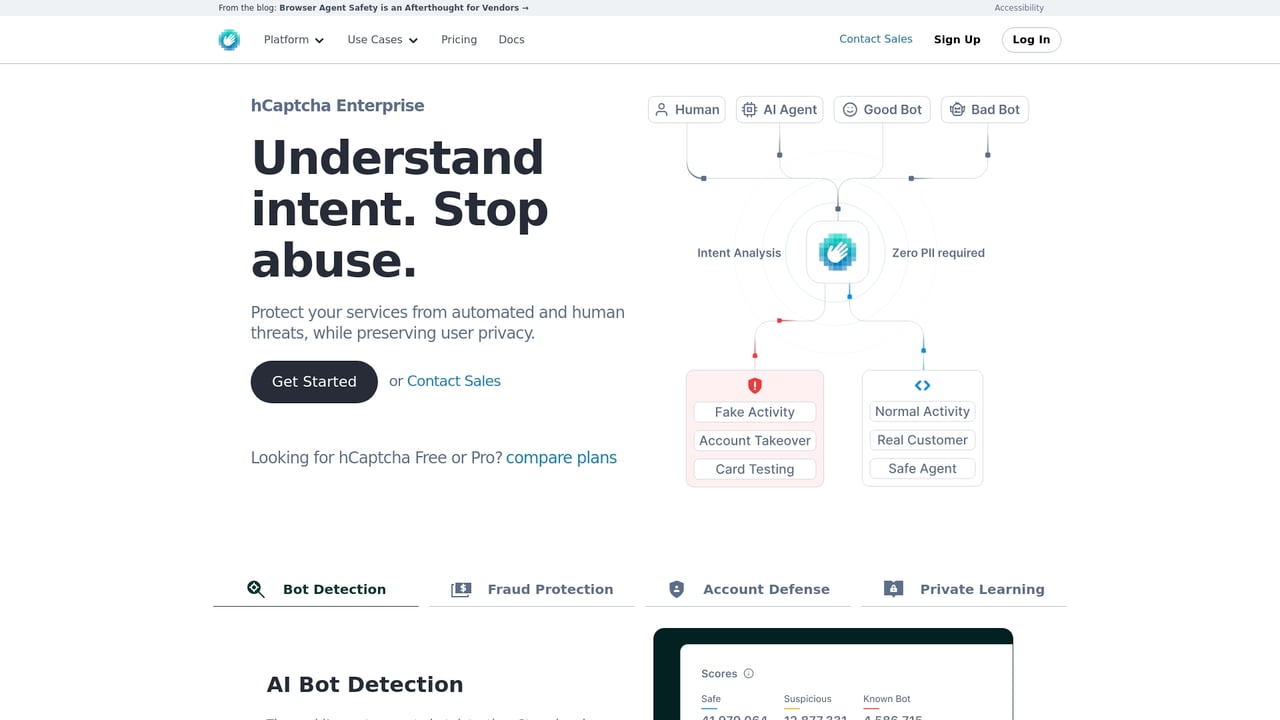Click the hCaptcha logo in the navbar

(x=229, y=40)
